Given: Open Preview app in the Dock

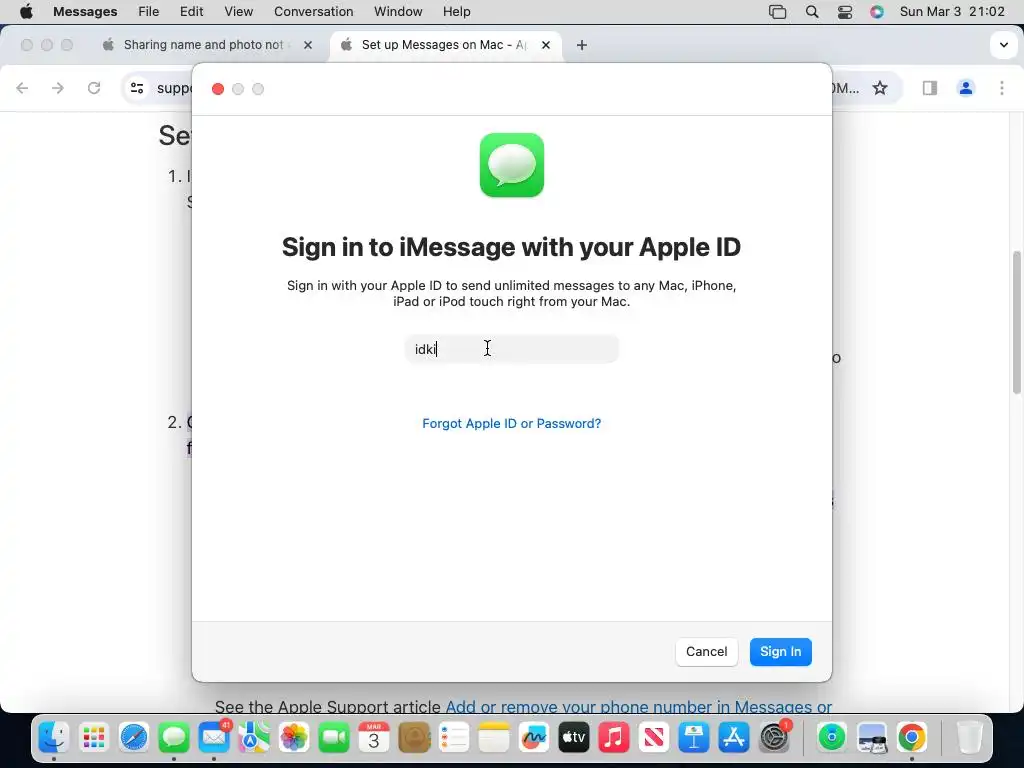Looking at the screenshot, I should [872, 737].
